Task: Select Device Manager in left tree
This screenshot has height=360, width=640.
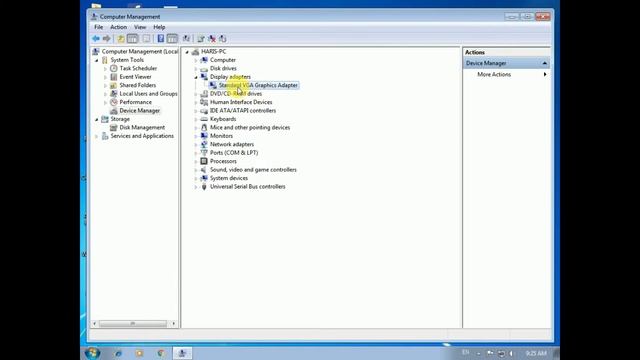Action: (x=140, y=111)
